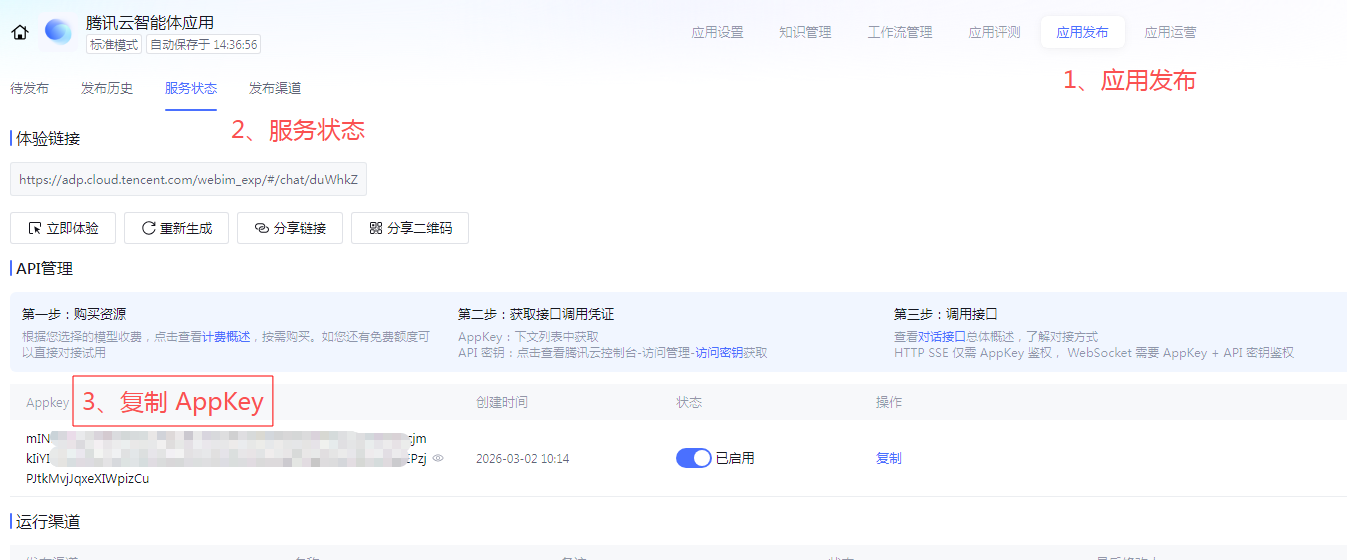
Task: Click the AppKey value text
Action: (x=227, y=458)
